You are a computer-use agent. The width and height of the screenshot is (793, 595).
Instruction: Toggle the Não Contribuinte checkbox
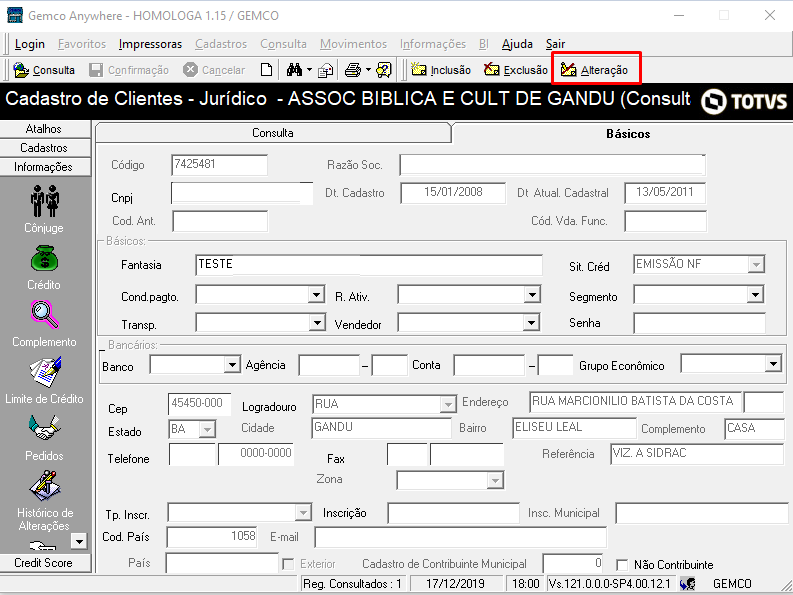(623, 565)
